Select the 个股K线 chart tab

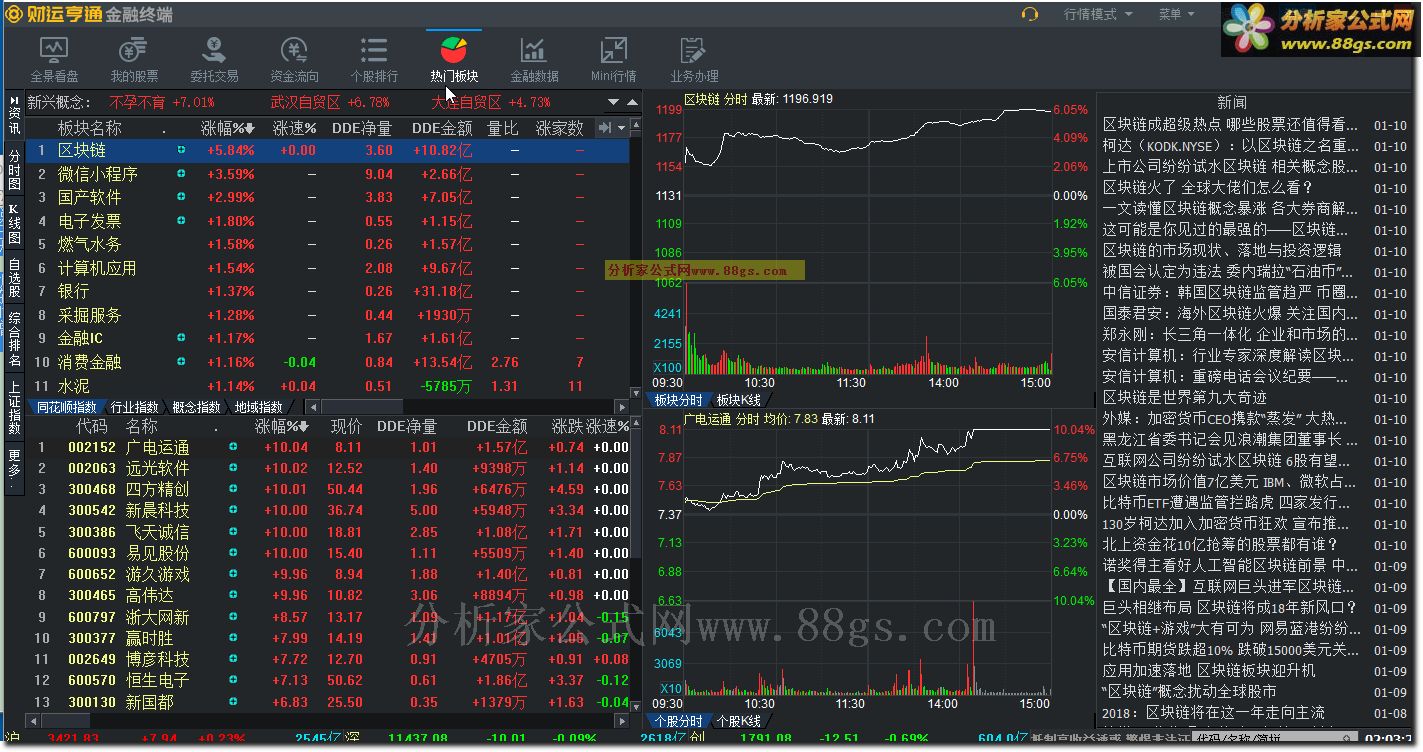[740, 721]
